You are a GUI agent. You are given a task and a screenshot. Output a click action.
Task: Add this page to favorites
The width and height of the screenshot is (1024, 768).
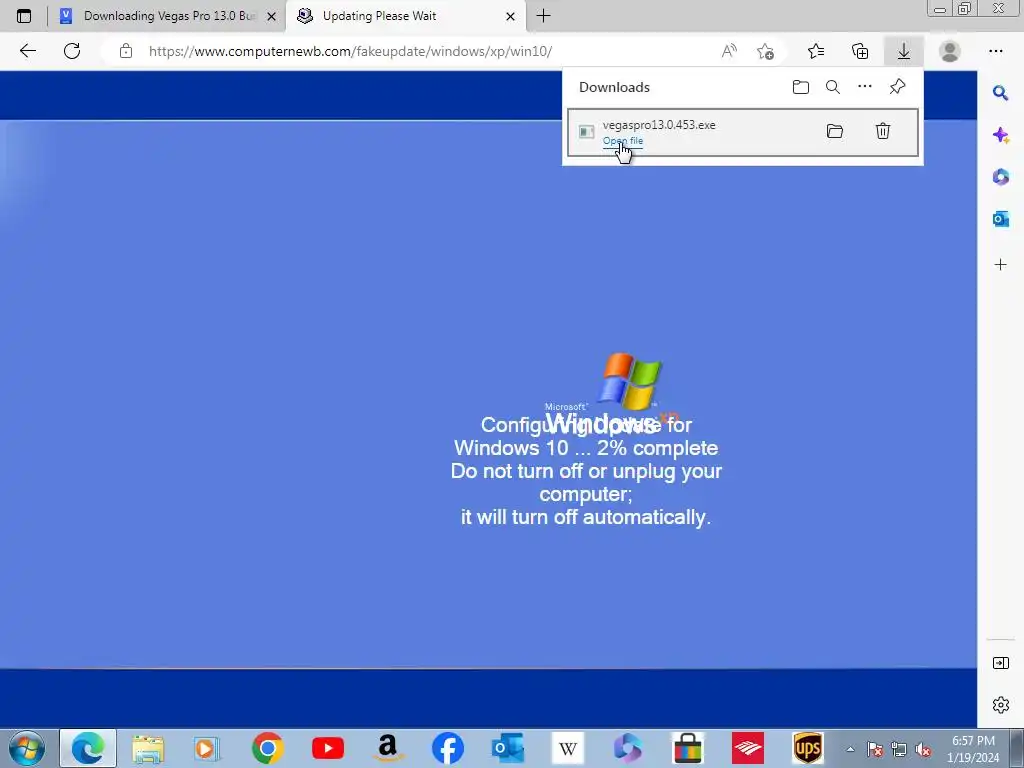click(765, 51)
